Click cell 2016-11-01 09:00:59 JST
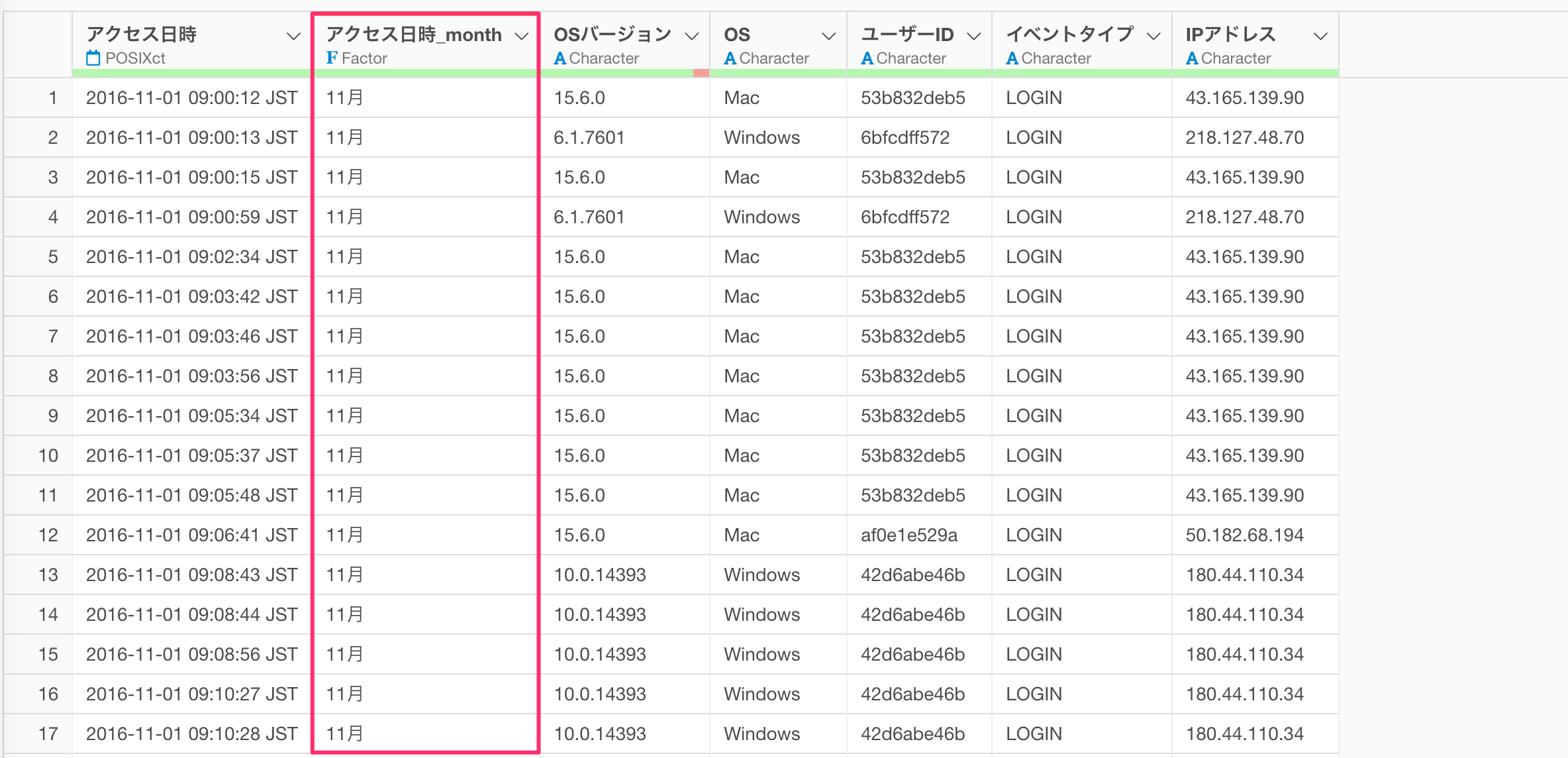 [191, 217]
